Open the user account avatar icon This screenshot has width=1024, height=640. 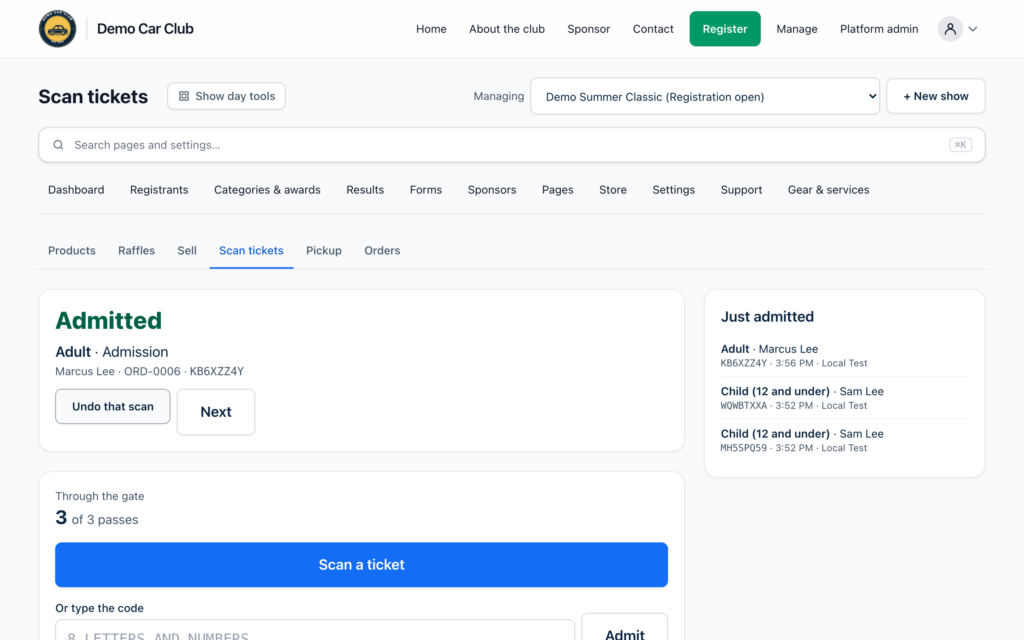pos(950,29)
